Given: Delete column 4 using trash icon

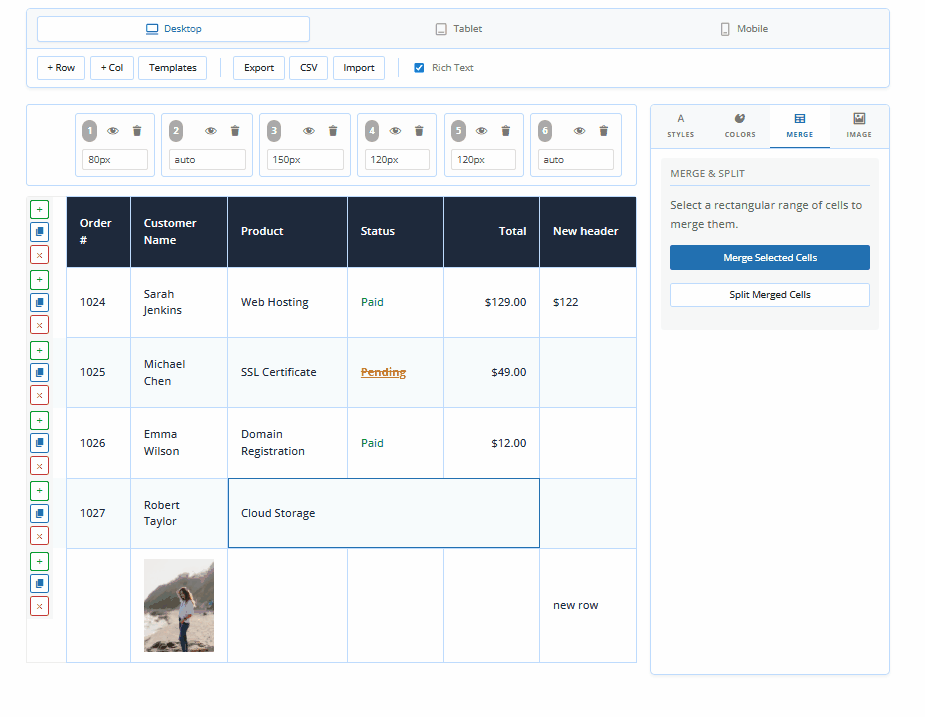Looking at the screenshot, I should point(419,131).
